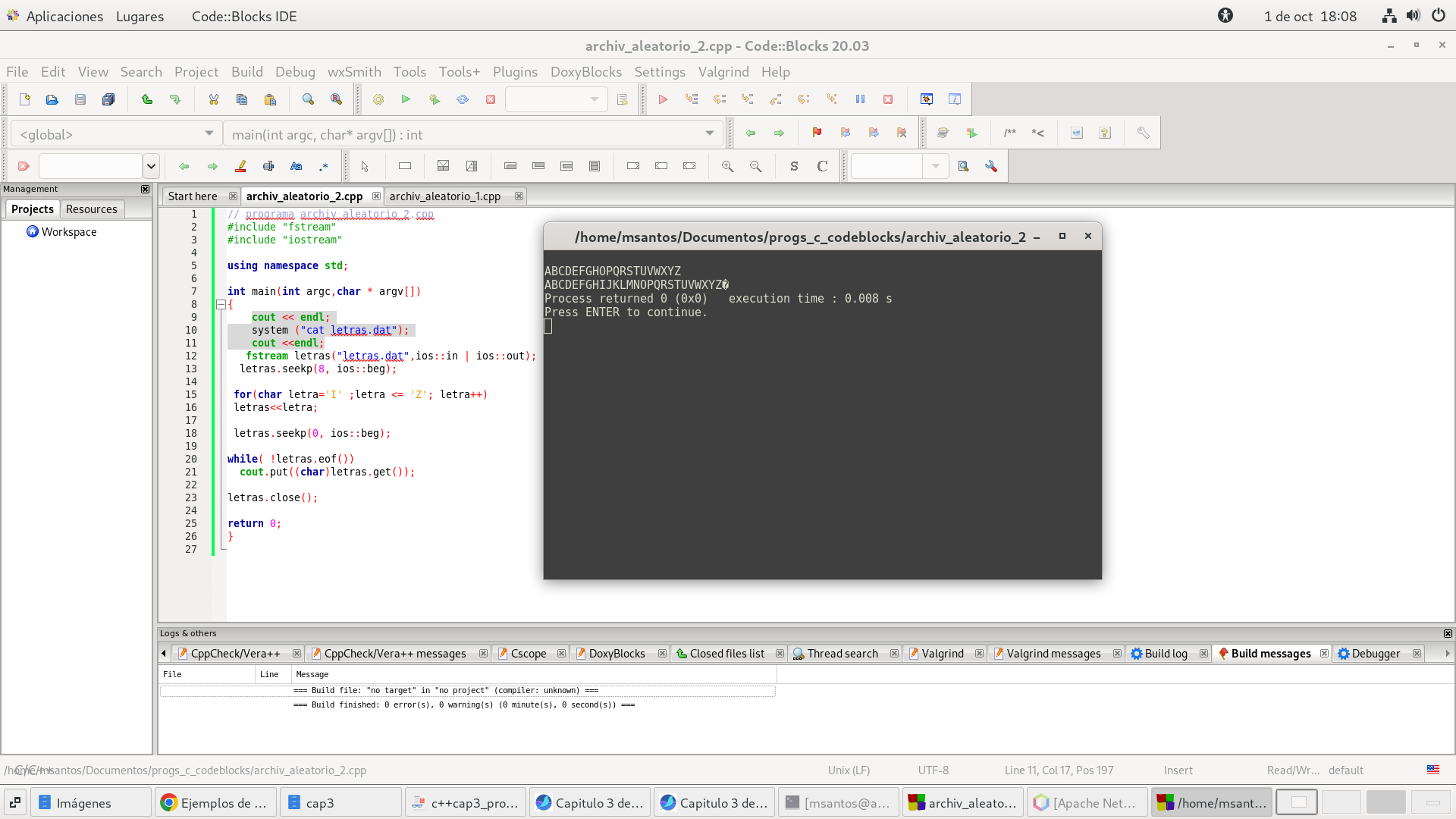Click the Zoom in magnifier icon

727,166
